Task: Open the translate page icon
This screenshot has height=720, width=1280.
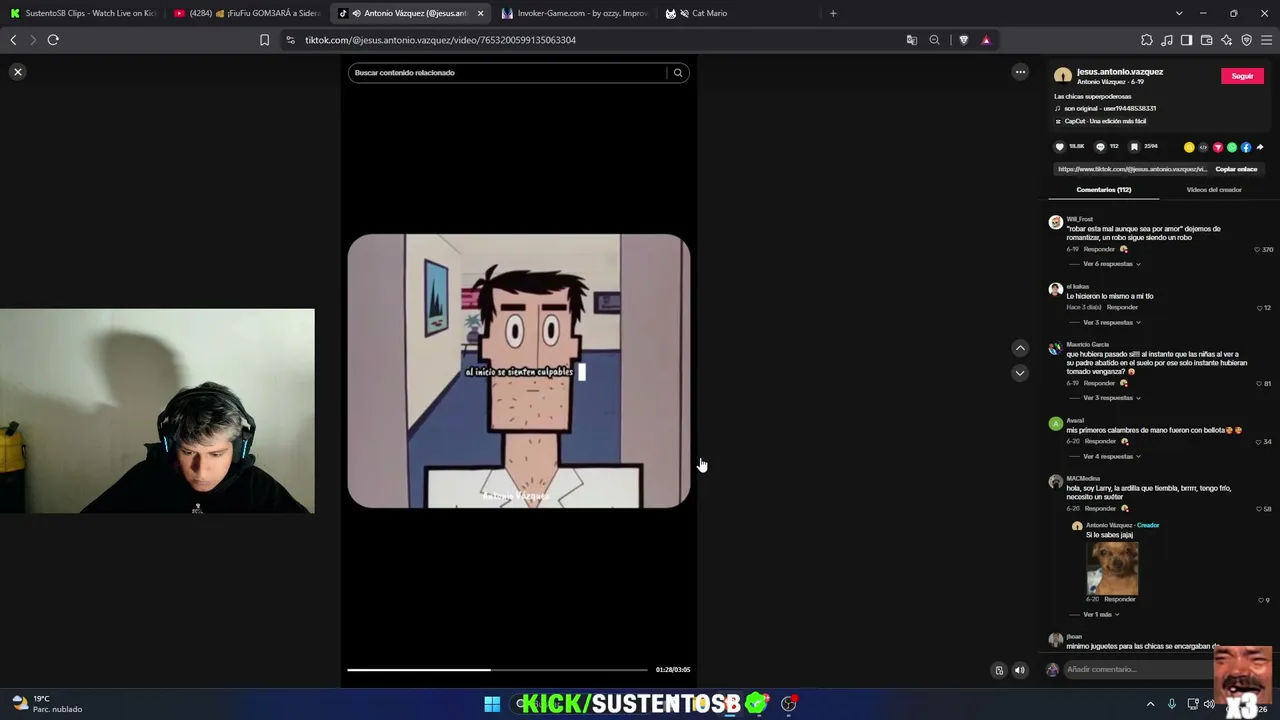Action: 911,40
